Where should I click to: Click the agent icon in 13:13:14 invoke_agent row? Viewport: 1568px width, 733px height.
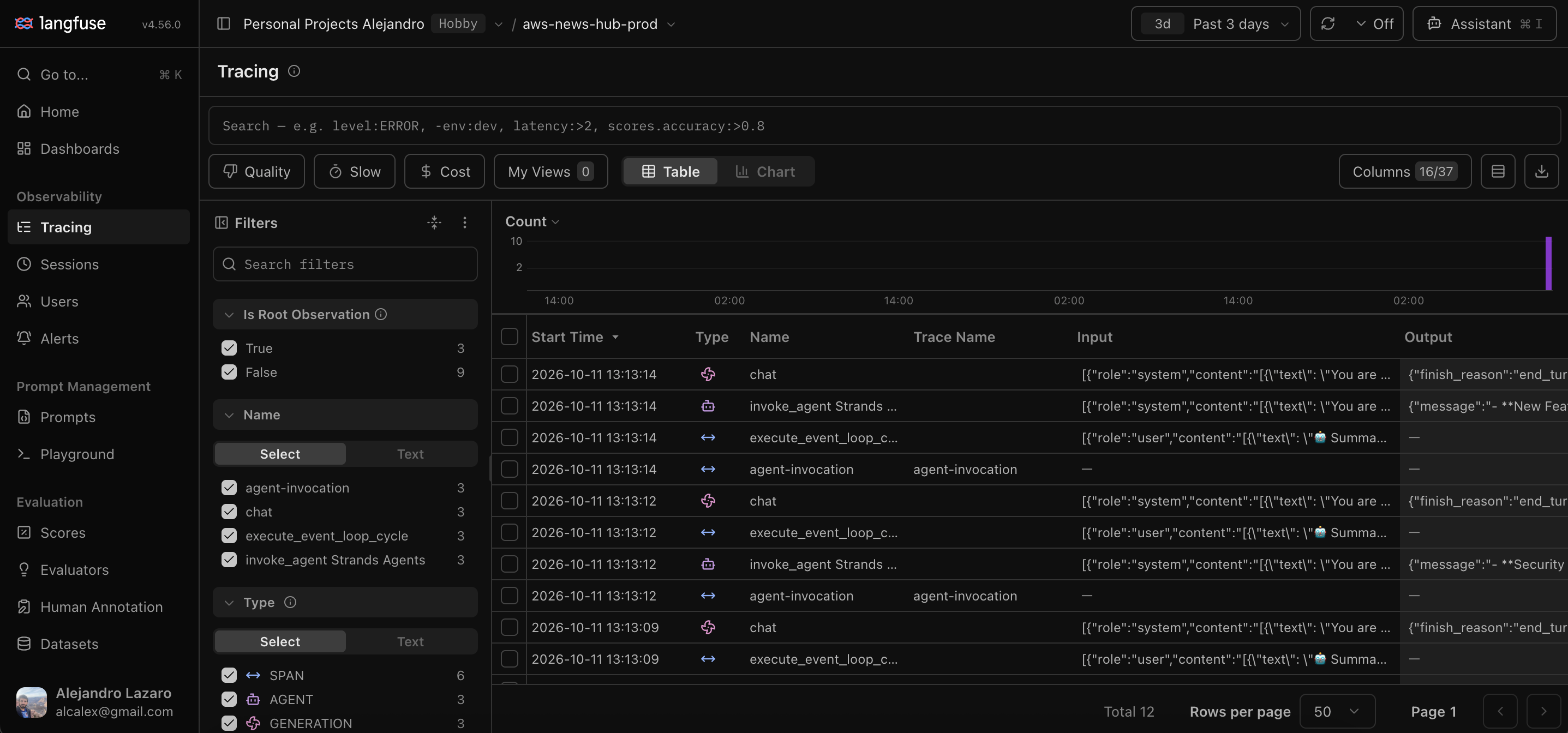(708, 406)
